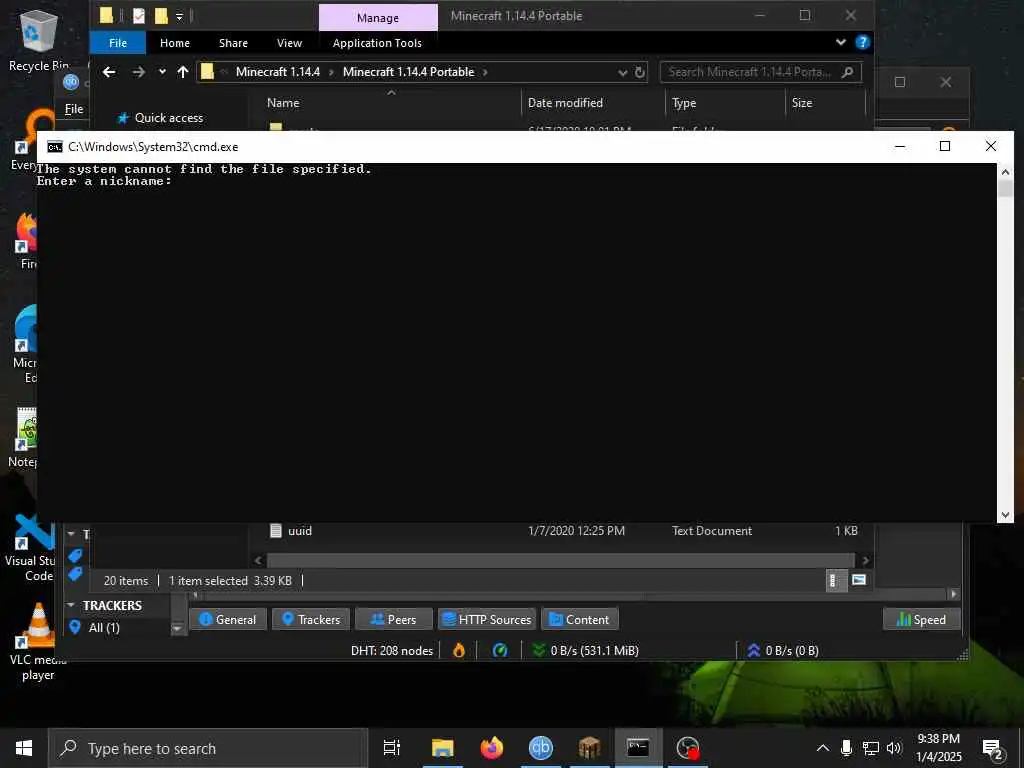1024x768 pixels.
Task: Open the File menu in qBittorrent
Action: click(x=74, y=109)
